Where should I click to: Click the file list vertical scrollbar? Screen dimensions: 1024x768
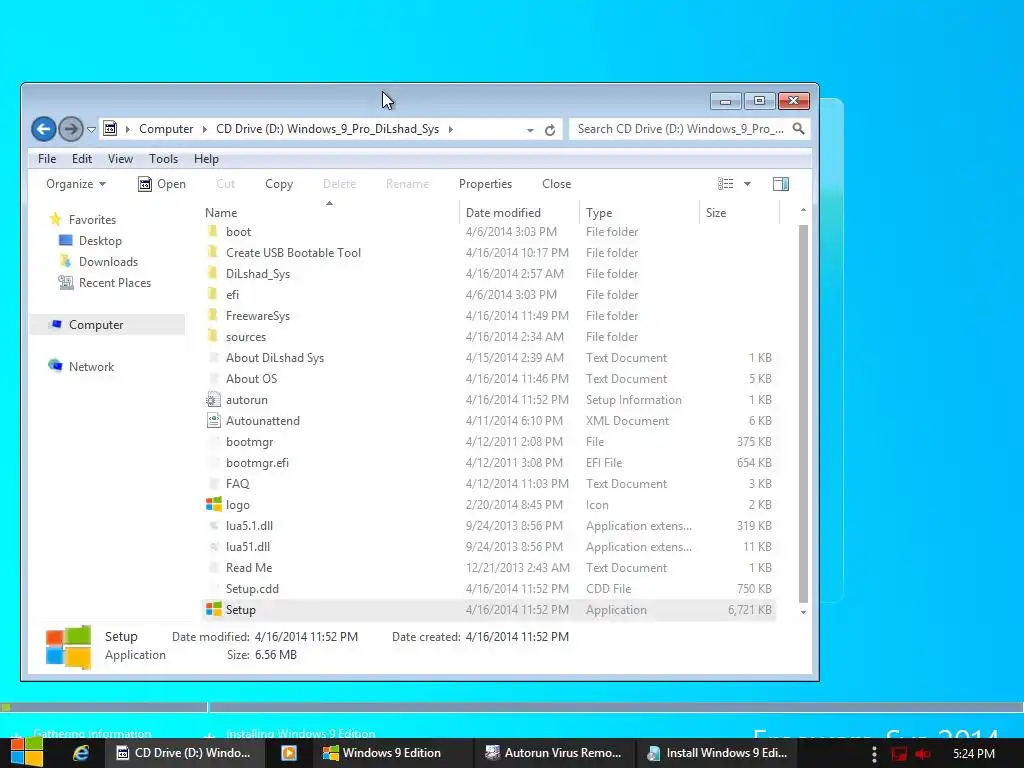click(803, 413)
